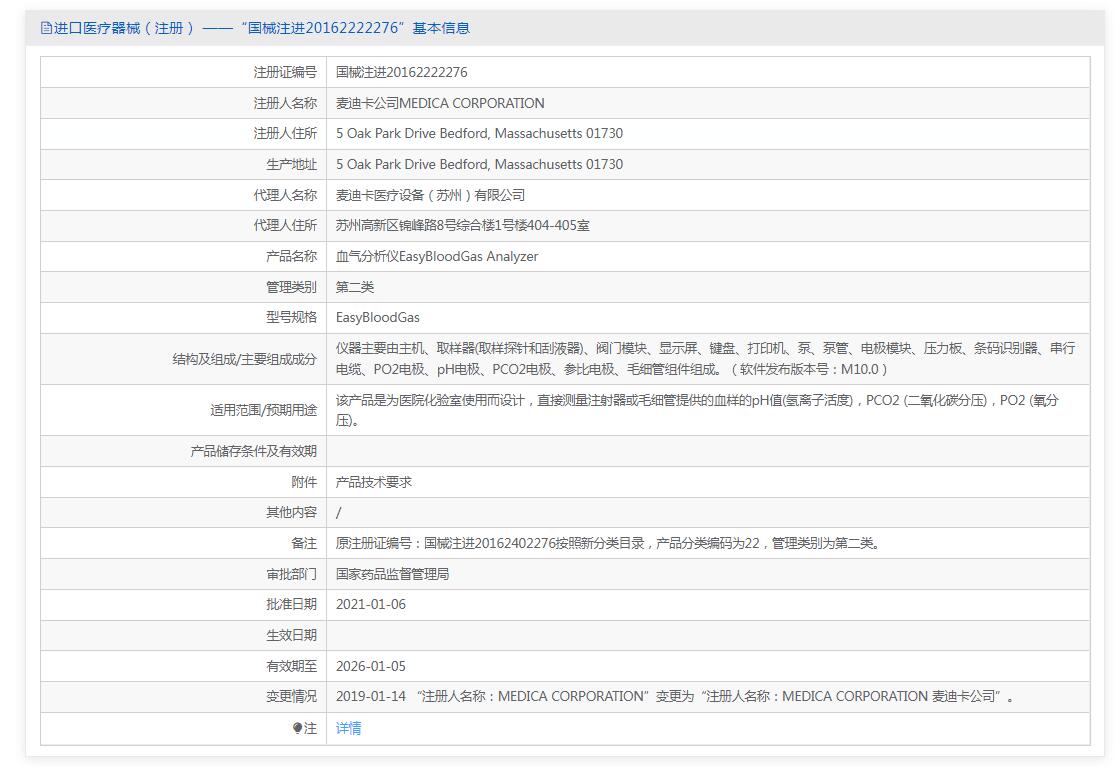Viewport: 1115px width, 775px height.
Task: Select agent name 麦迪卡医疗设备（苏州）有限公司
Action: (x=430, y=195)
